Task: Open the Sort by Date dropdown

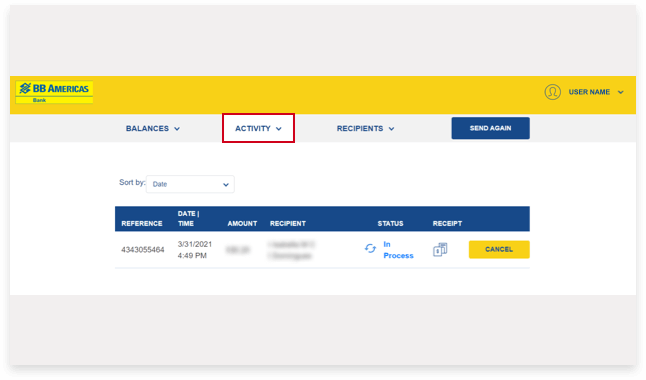Action: tap(190, 184)
